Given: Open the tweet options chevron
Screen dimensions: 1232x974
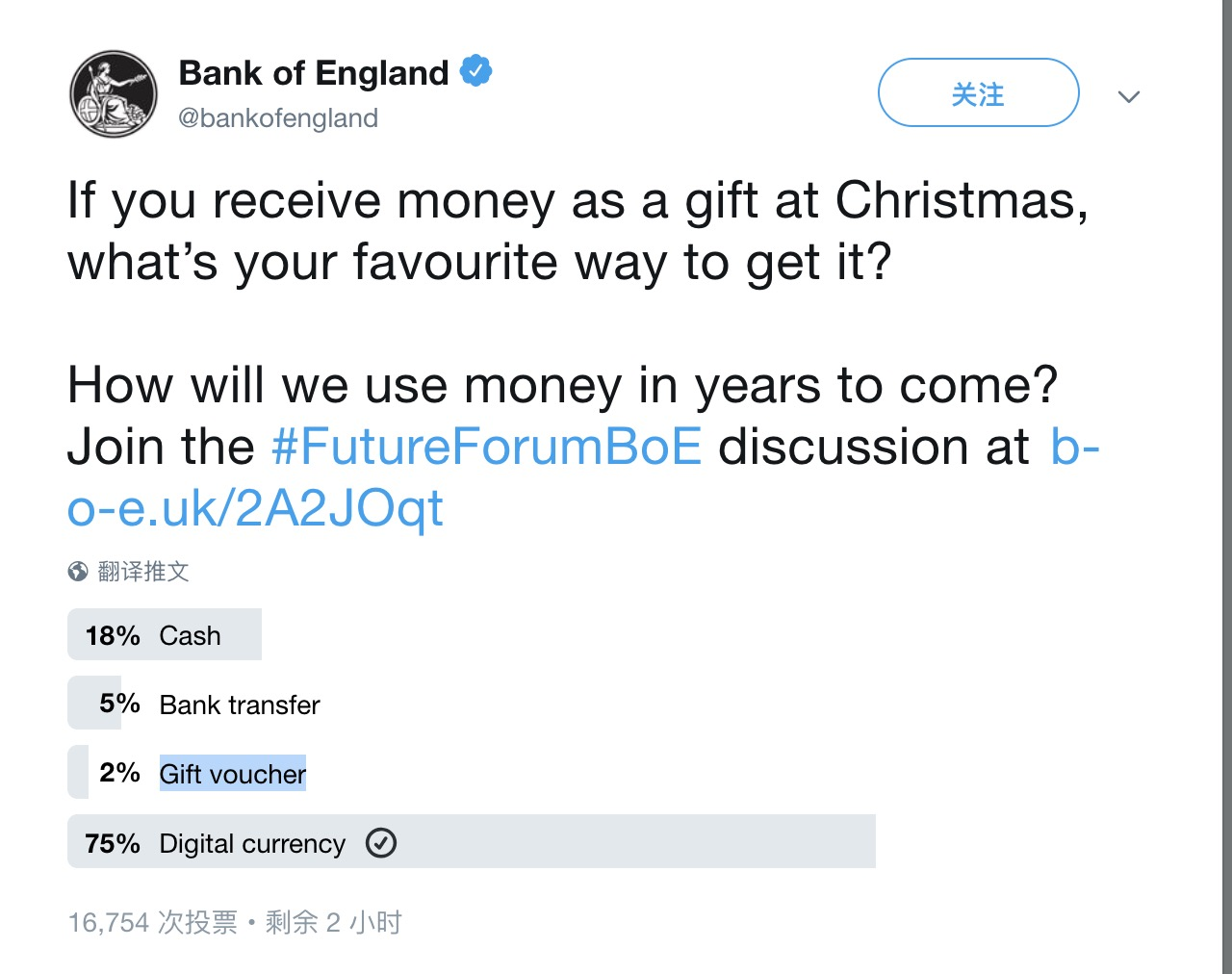Looking at the screenshot, I should (1129, 96).
